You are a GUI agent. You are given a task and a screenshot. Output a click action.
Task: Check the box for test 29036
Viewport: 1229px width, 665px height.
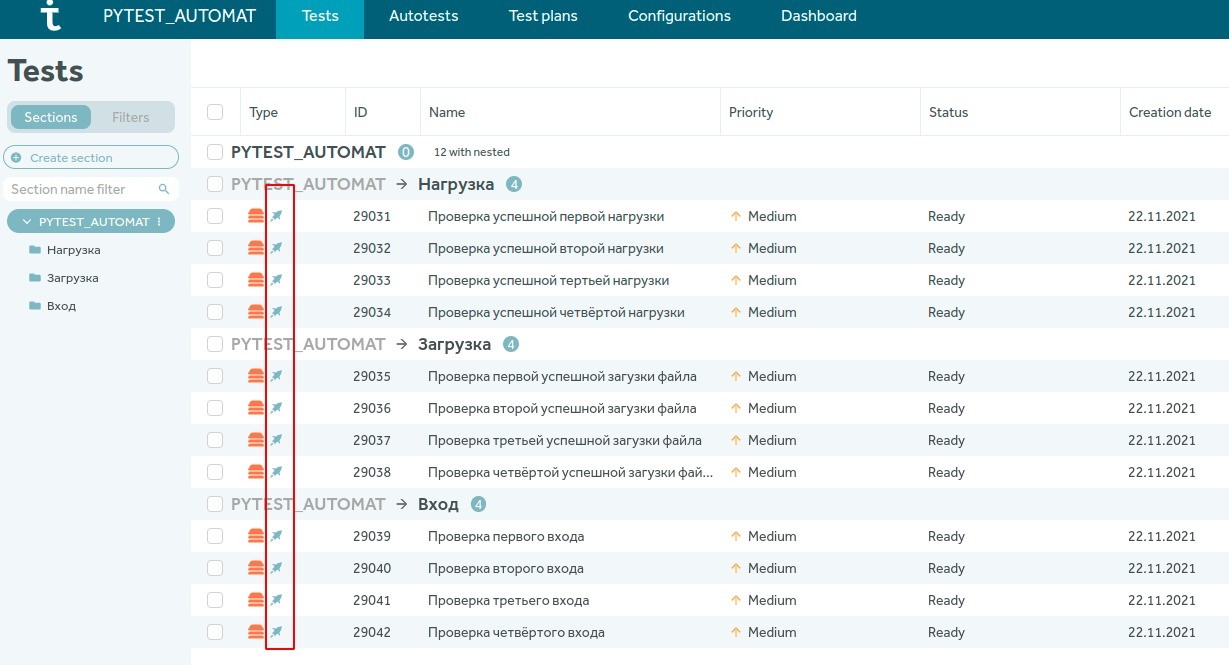pos(215,408)
